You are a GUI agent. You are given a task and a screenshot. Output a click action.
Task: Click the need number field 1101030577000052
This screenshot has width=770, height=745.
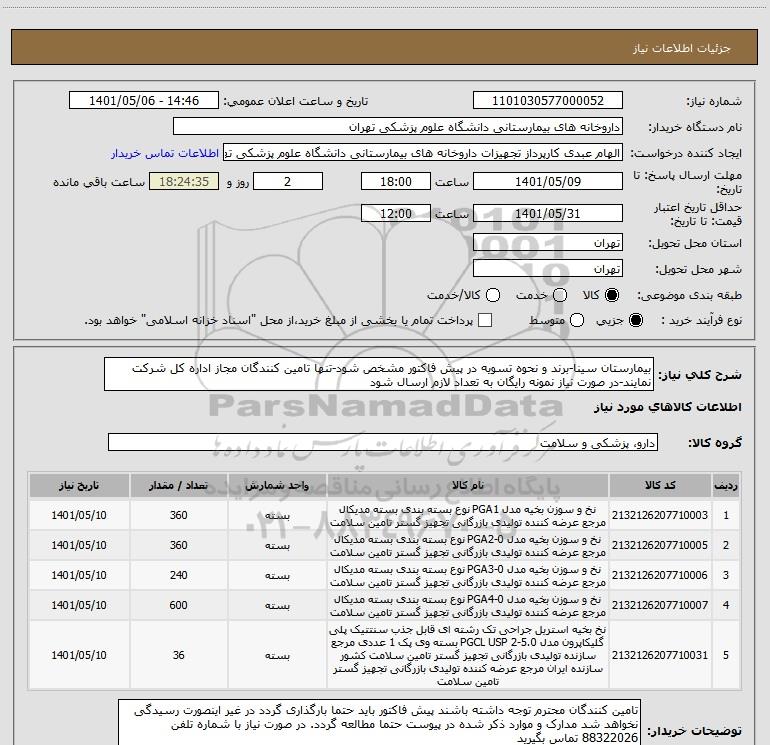point(548,101)
